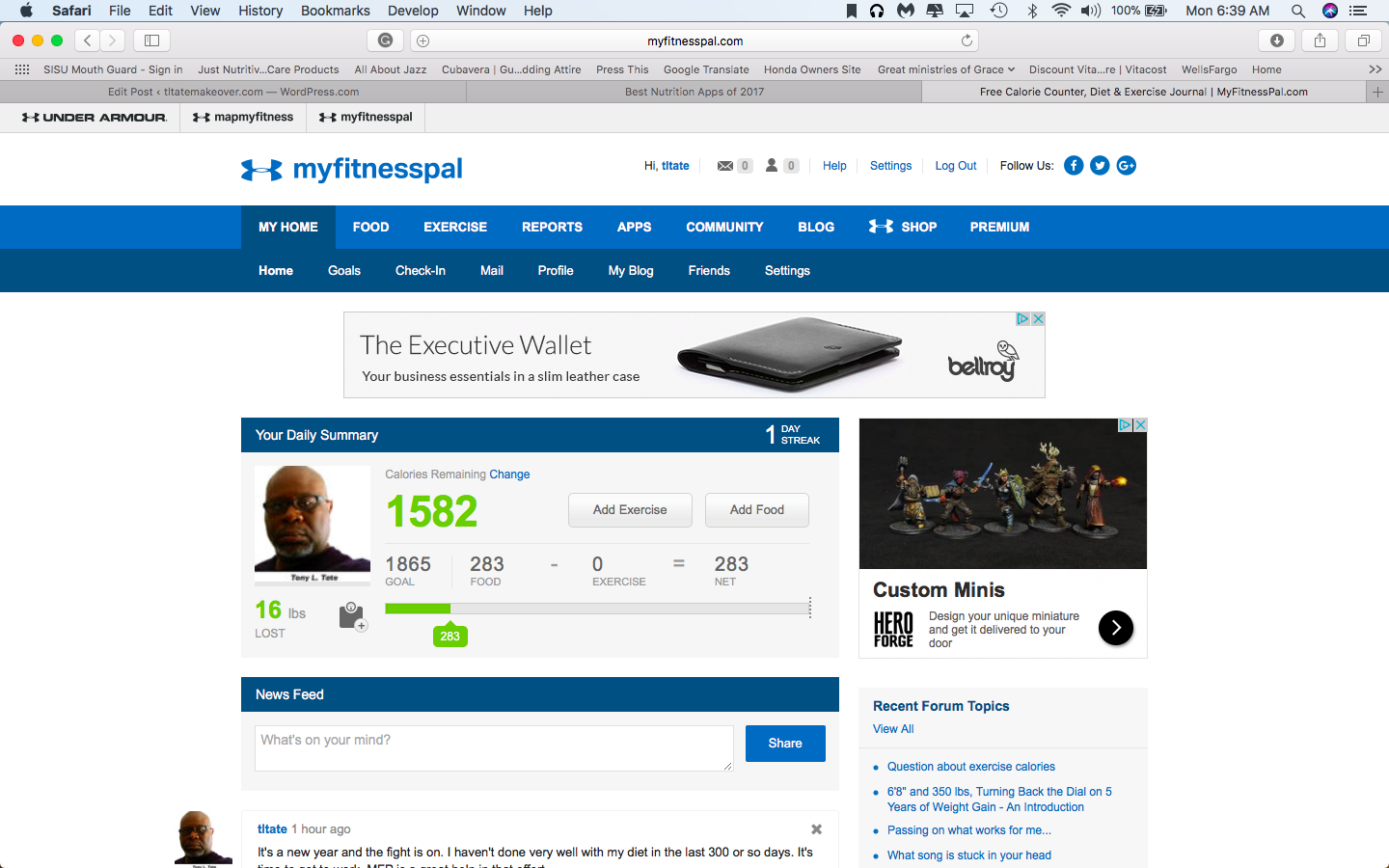Click the Add Exercise button
The image size is (1389, 868).
point(630,510)
